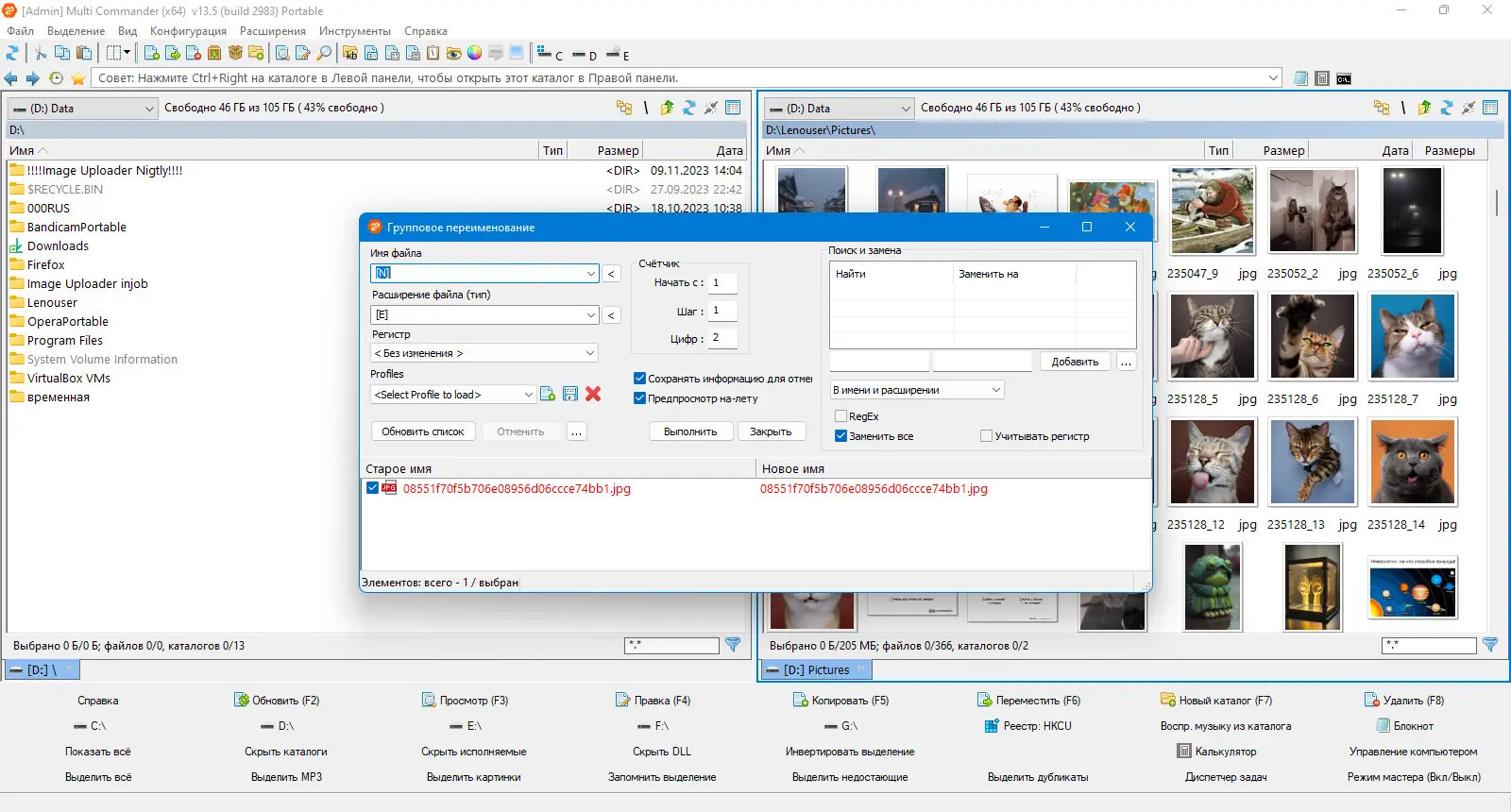Click the 'Добавить' button
The width and height of the screenshot is (1511, 812).
1075,362
